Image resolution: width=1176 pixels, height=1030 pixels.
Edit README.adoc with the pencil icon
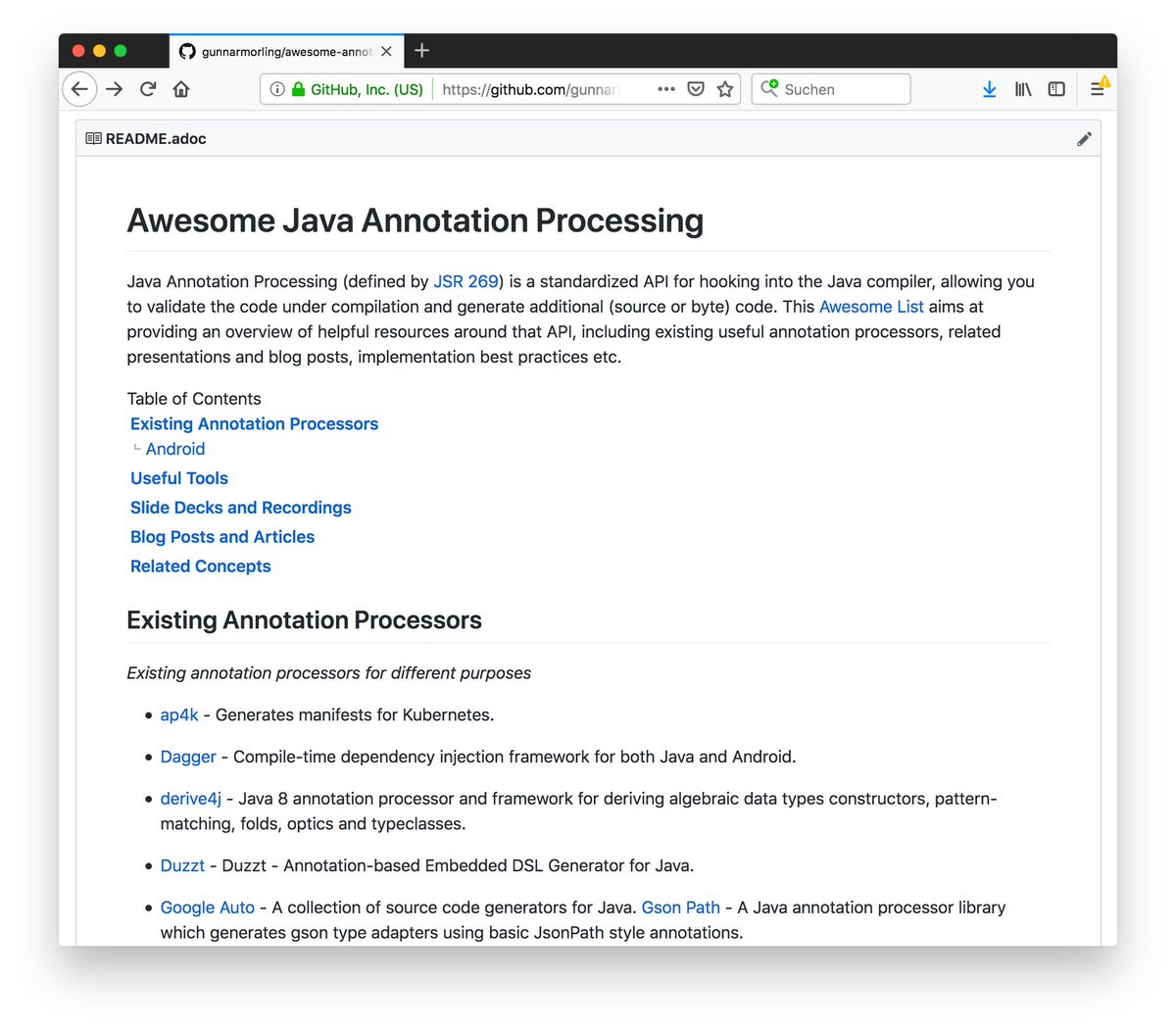click(1085, 138)
